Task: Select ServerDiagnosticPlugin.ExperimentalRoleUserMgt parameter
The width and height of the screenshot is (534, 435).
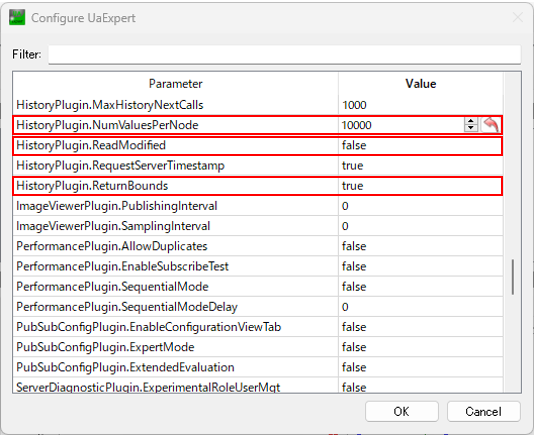Action: click(x=148, y=387)
